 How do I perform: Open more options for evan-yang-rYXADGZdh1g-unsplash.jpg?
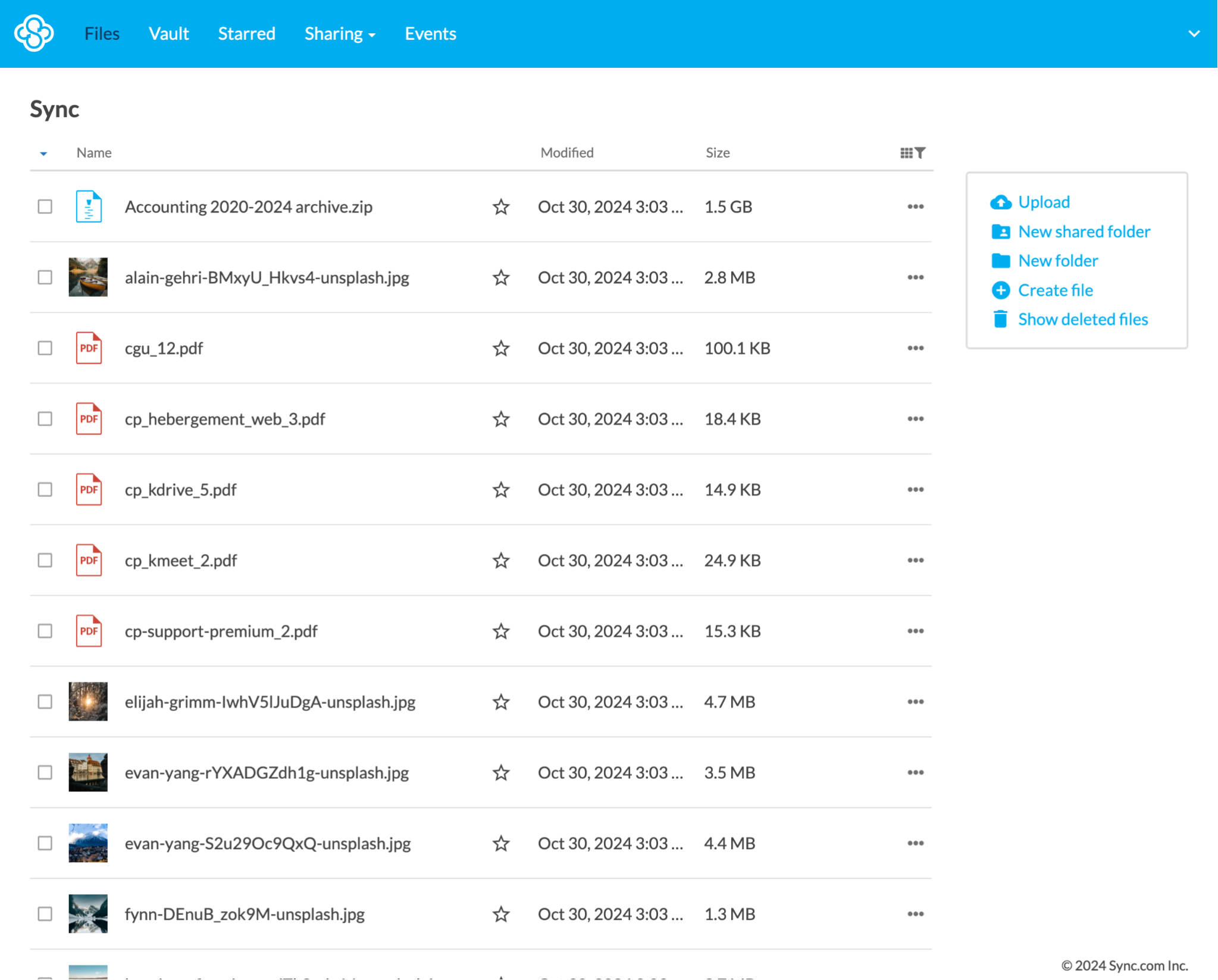pyautogui.click(x=916, y=772)
